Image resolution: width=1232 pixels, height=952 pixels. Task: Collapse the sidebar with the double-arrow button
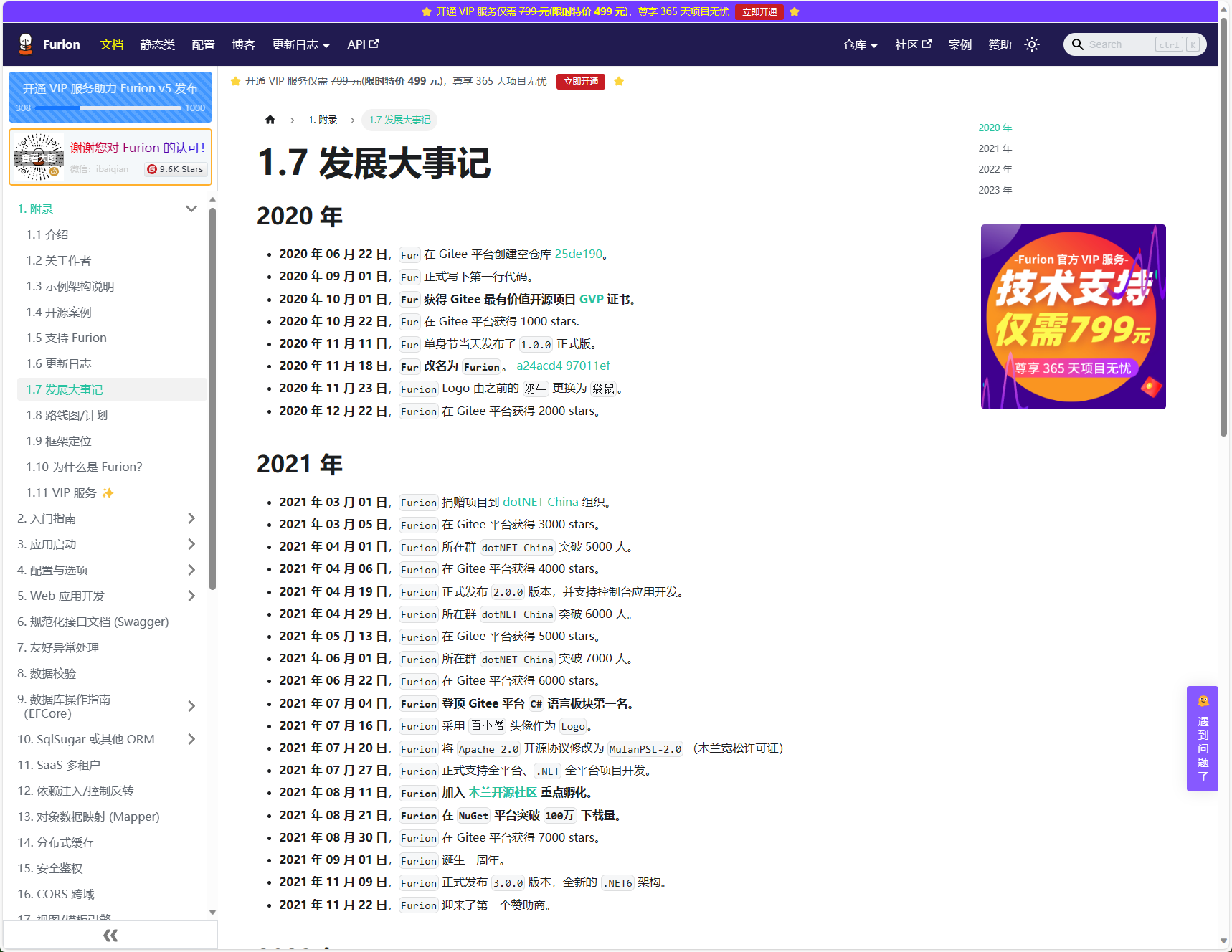coord(110,935)
